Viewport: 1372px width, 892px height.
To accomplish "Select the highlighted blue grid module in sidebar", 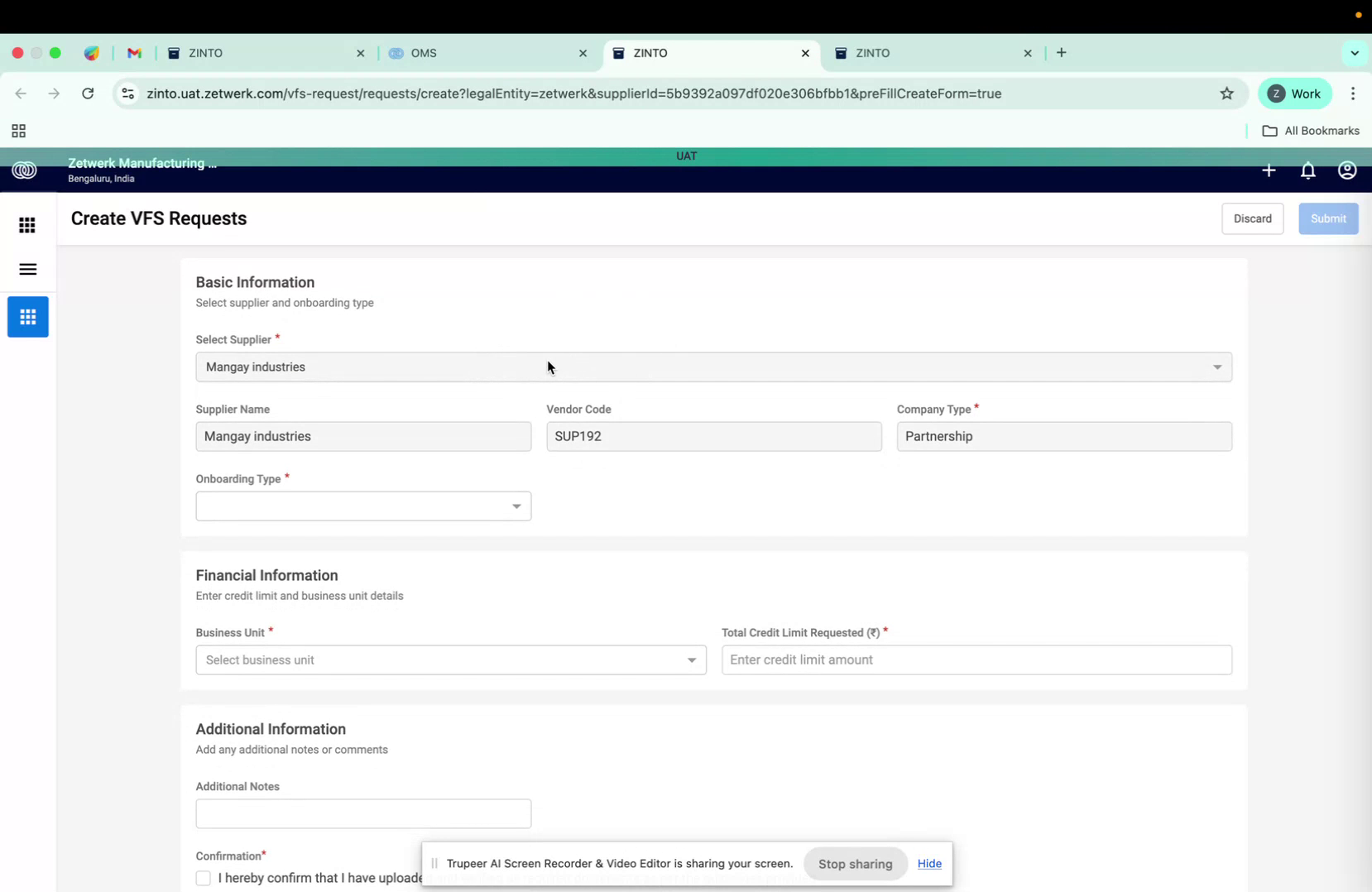I will point(27,317).
